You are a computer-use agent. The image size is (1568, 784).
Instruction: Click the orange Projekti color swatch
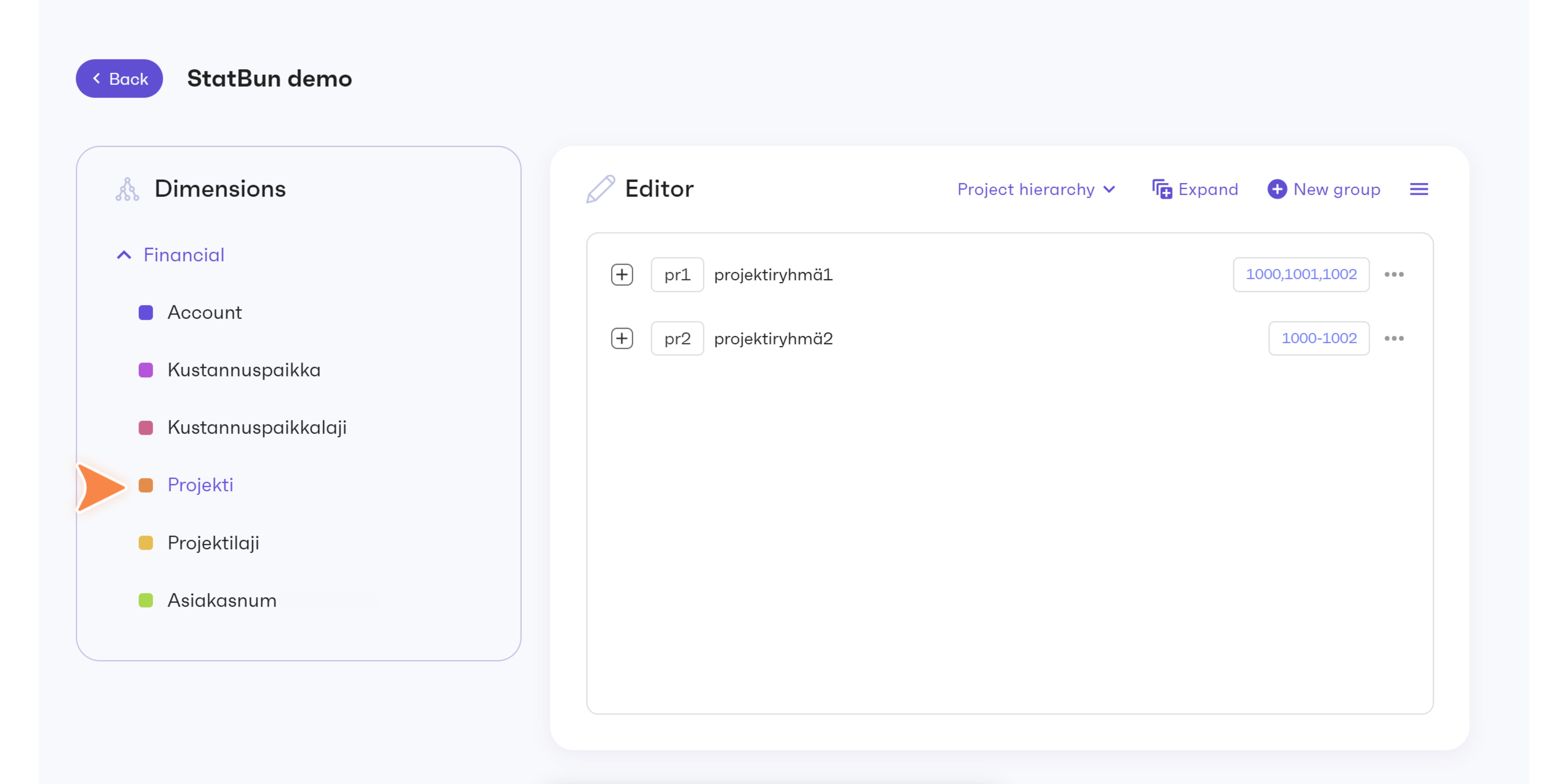(x=145, y=485)
